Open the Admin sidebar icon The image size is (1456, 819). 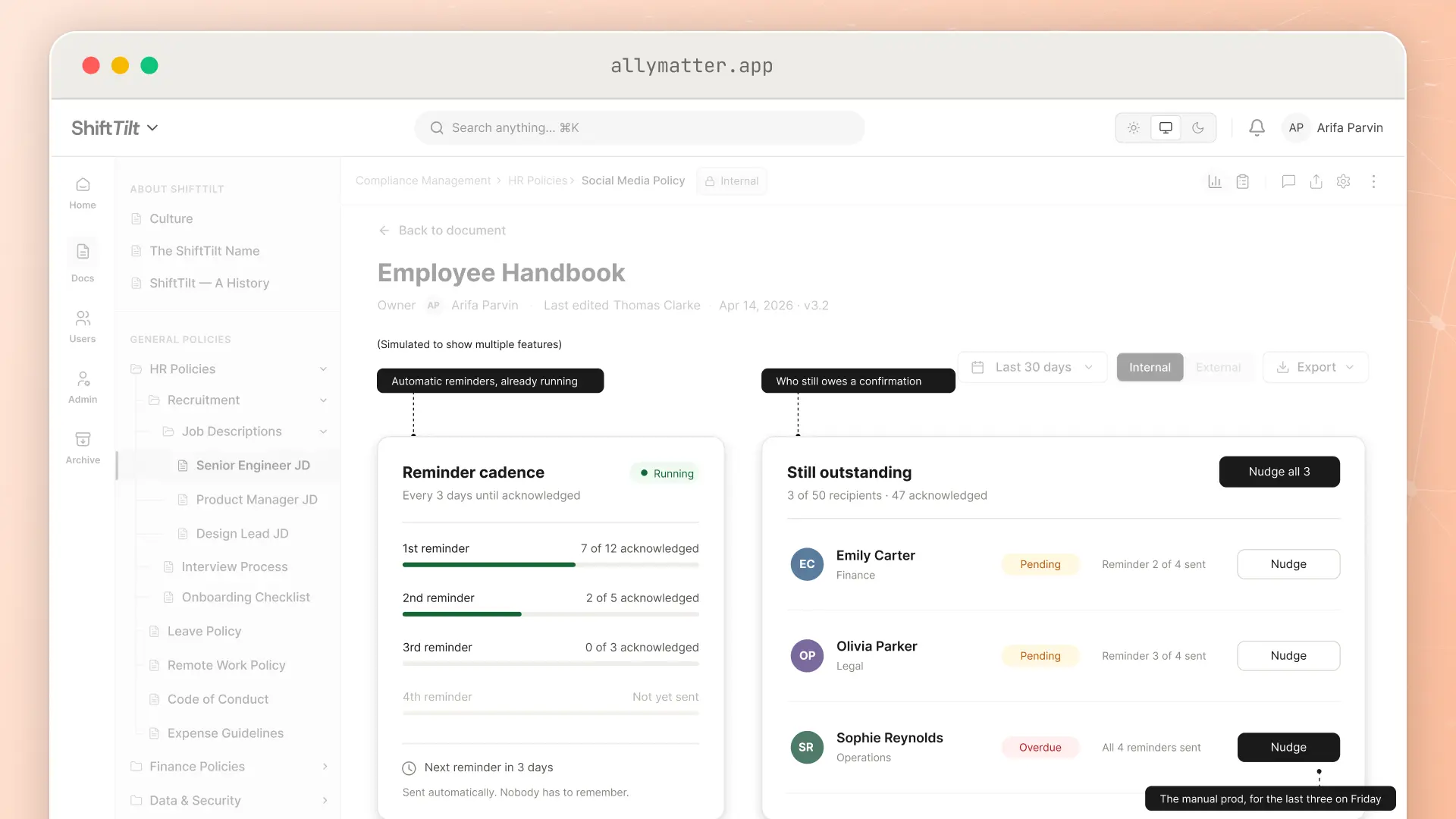[x=83, y=388]
